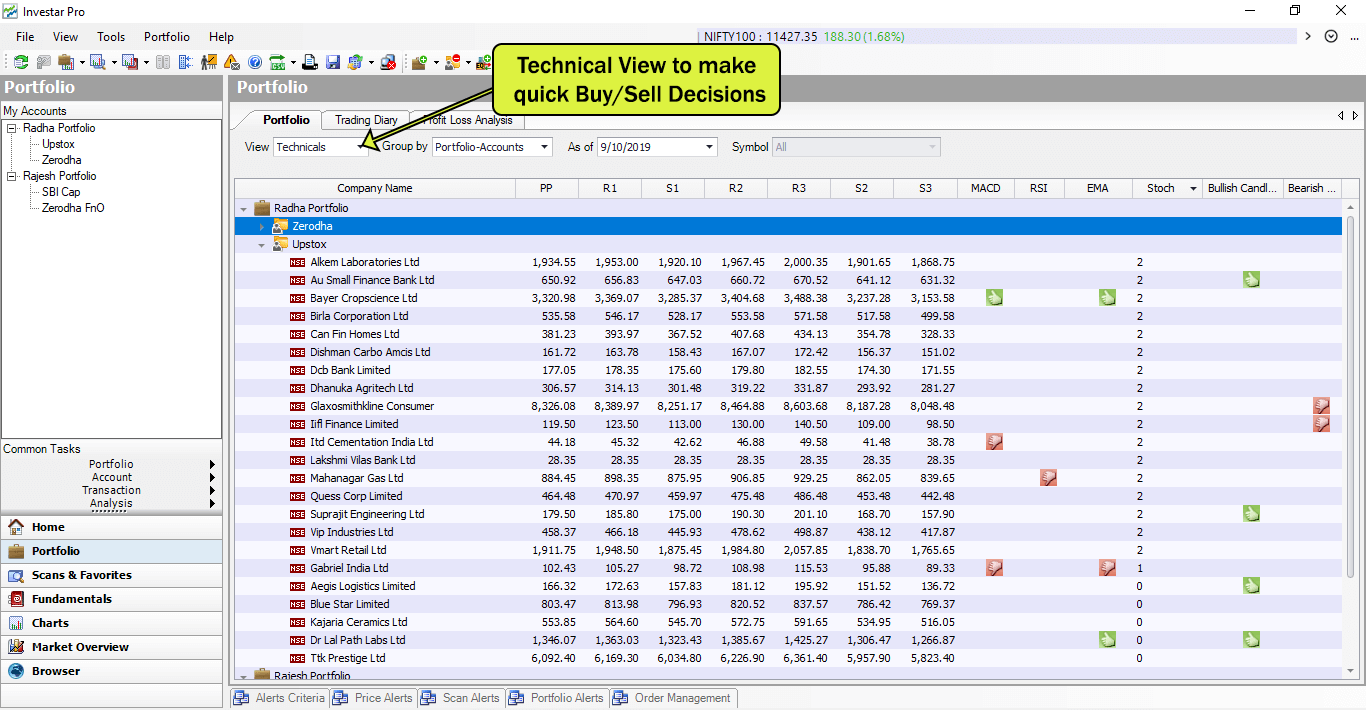This screenshot has width=1366, height=710.
Task: Open the Help icon in the toolbar
Action: [x=256, y=61]
